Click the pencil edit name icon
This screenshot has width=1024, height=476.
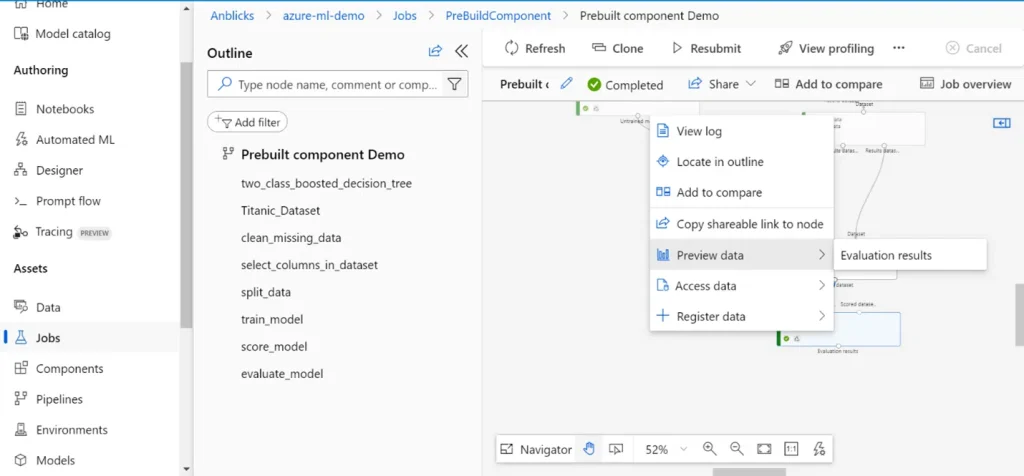pyautogui.click(x=567, y=84)
